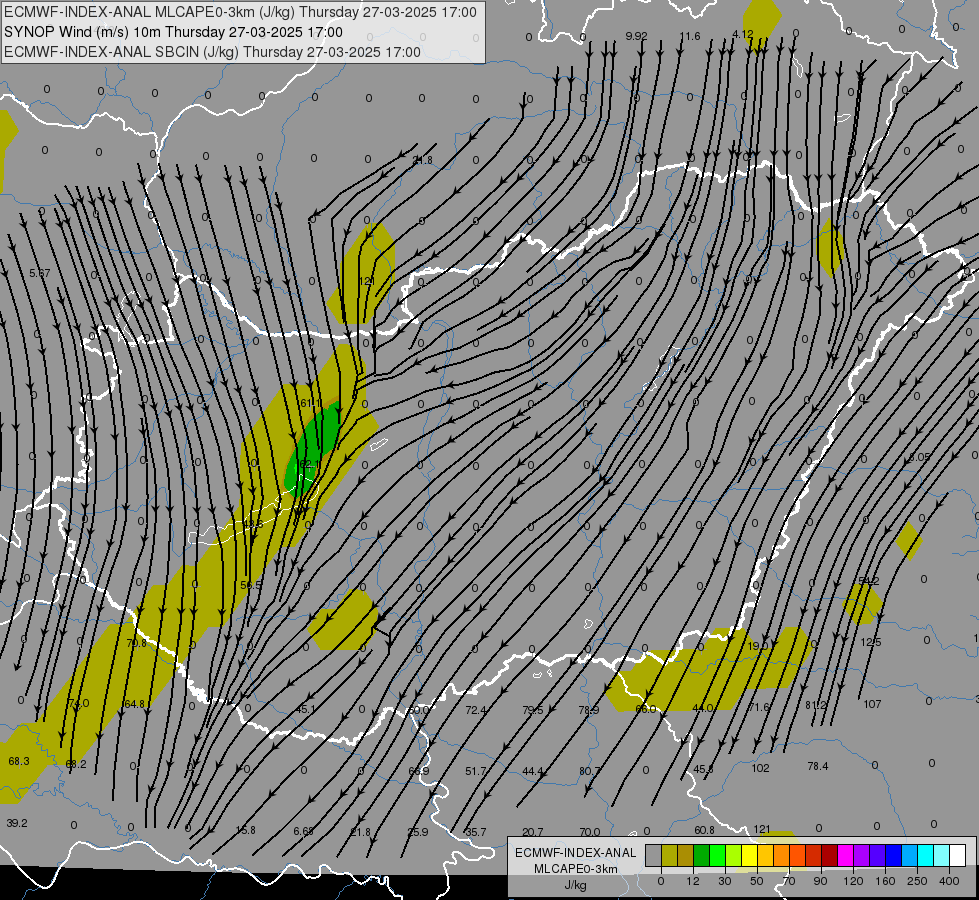Click the map value 78.4
Screen dimensions: 979x900
click(x=818, y=766)
